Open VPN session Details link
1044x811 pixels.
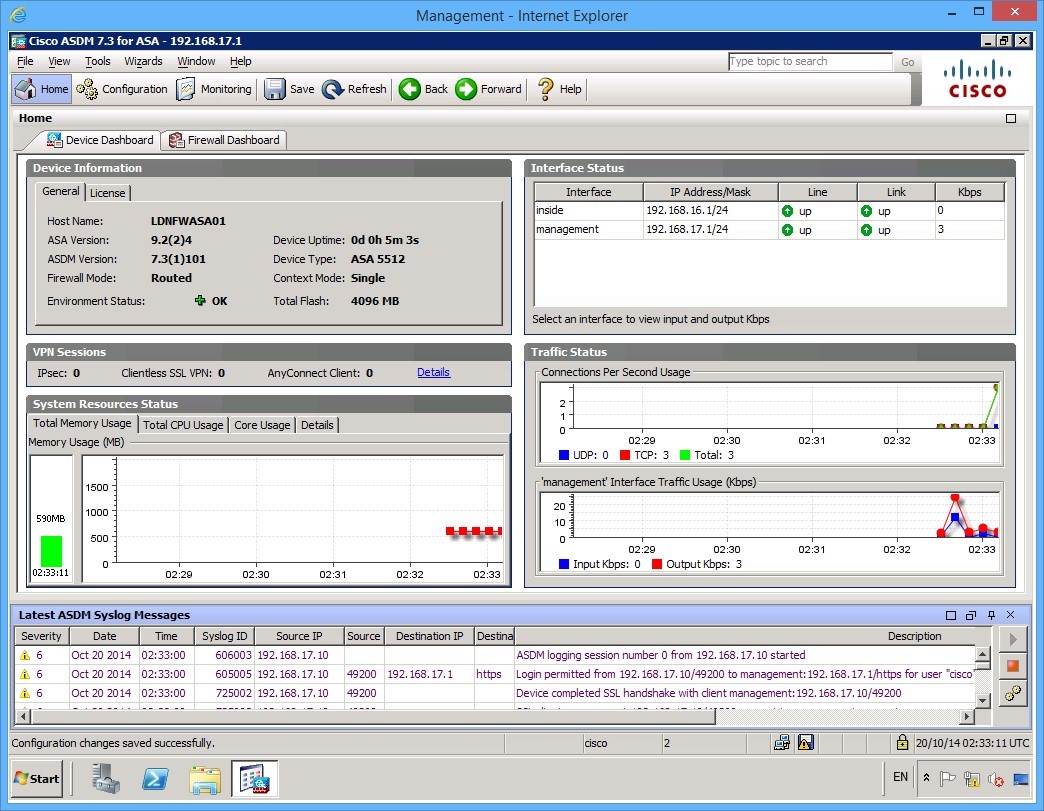[x=433, y=372]
